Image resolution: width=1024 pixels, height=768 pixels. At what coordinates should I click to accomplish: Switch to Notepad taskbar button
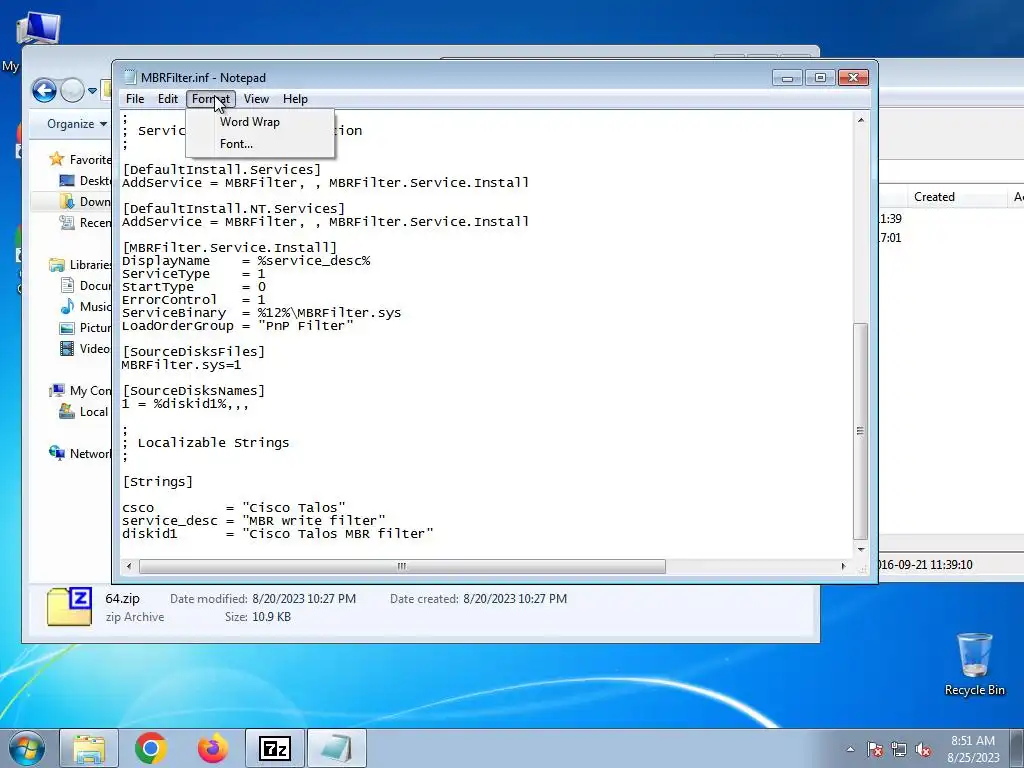337,748
